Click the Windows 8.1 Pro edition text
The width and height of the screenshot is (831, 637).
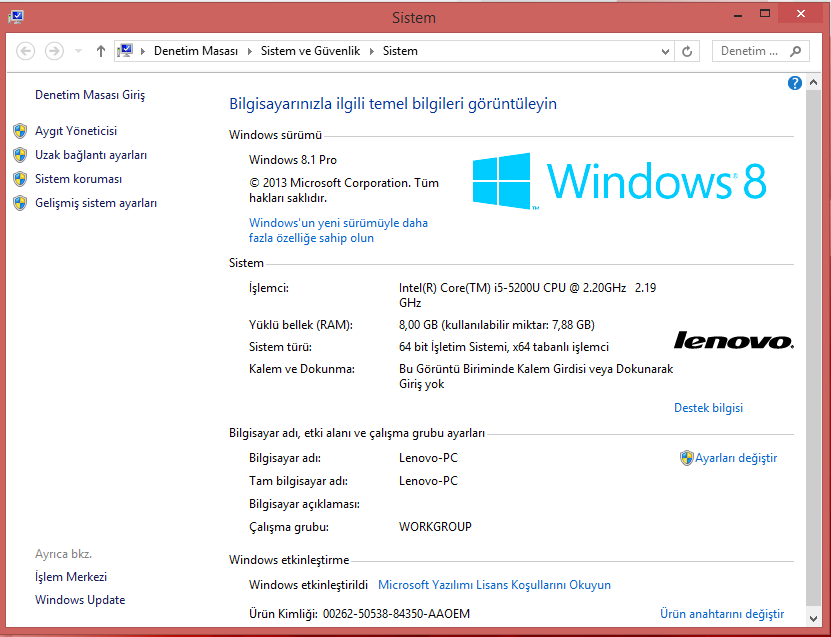tap(293, 160)
